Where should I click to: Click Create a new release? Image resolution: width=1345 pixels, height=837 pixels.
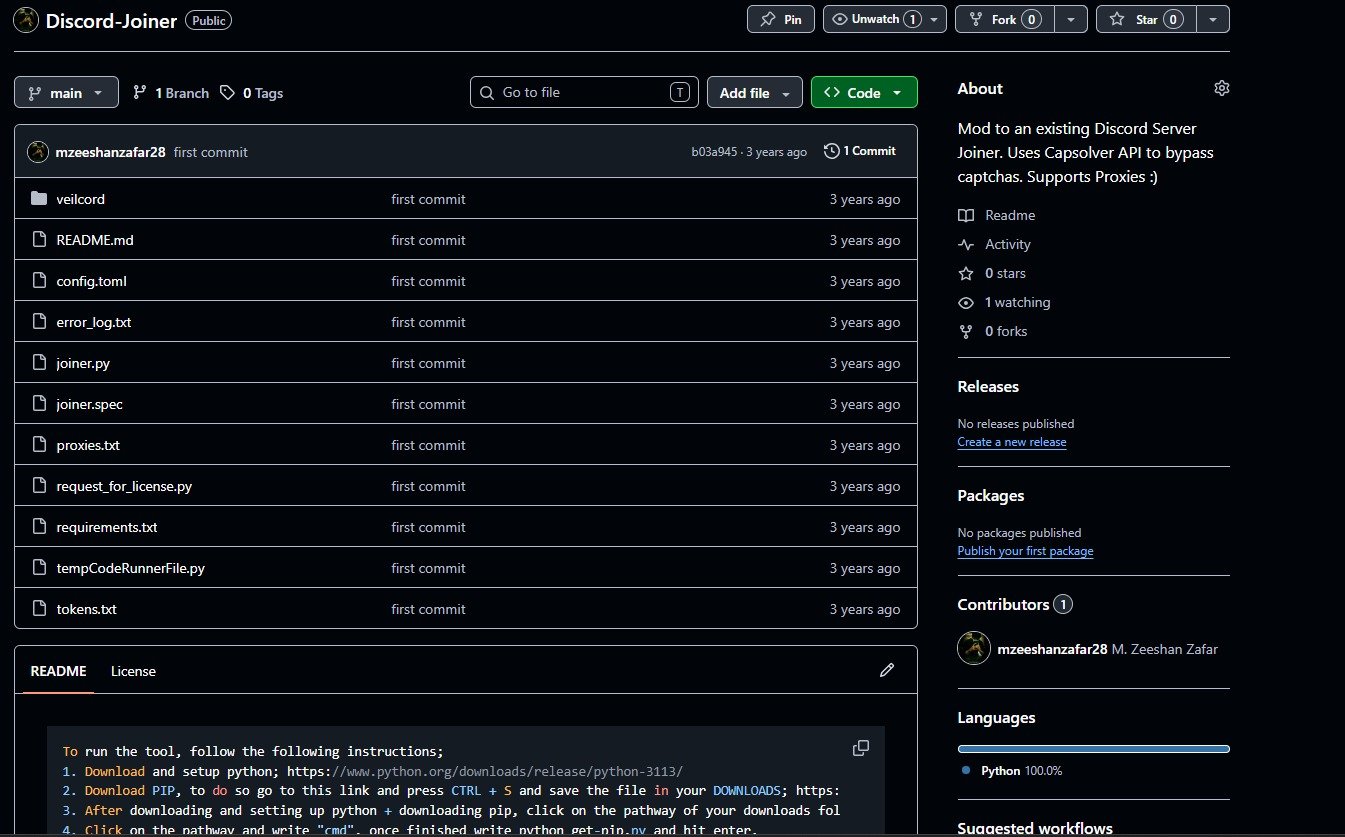tap(1012, 442)
